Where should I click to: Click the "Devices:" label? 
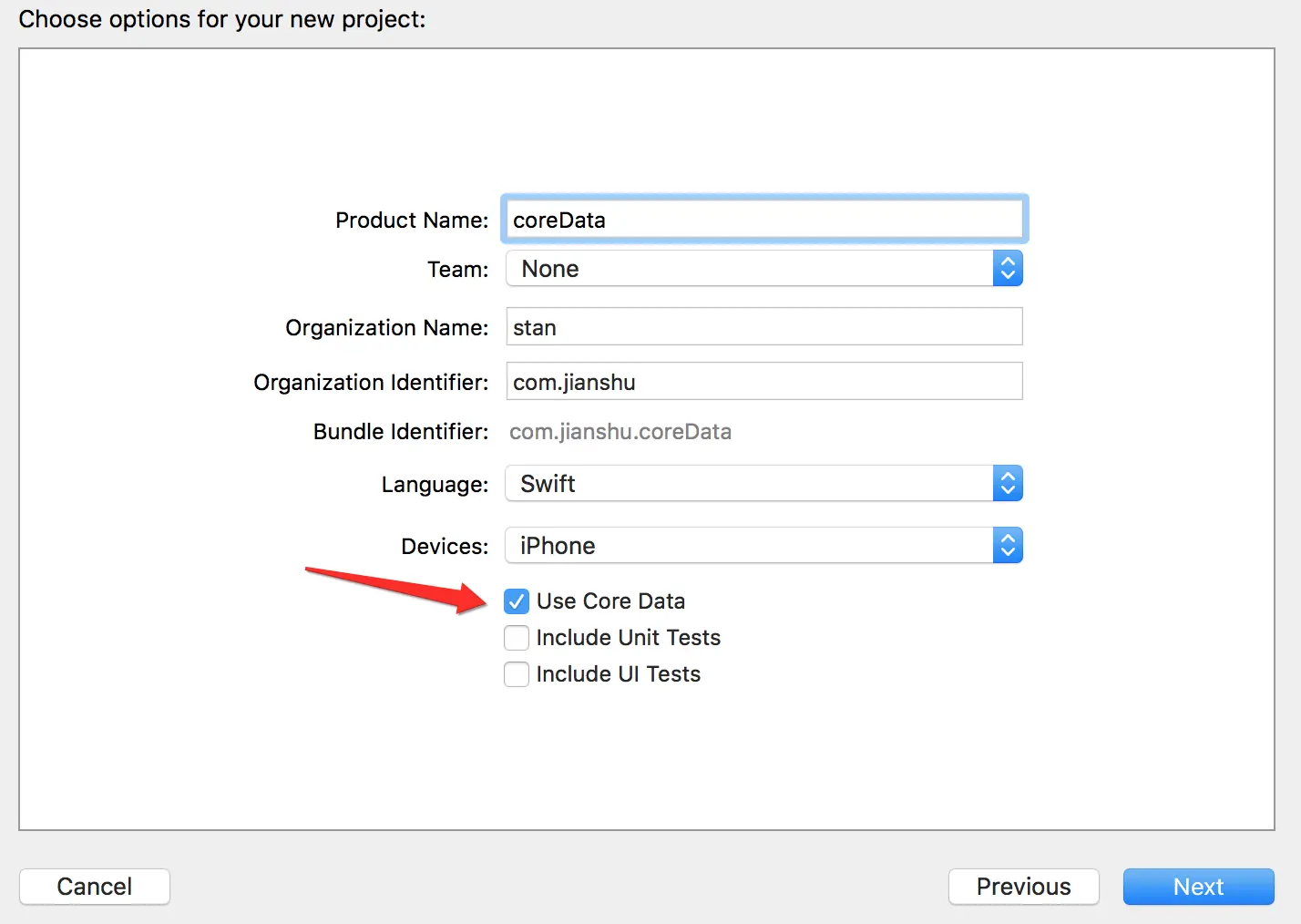(445, 547)
